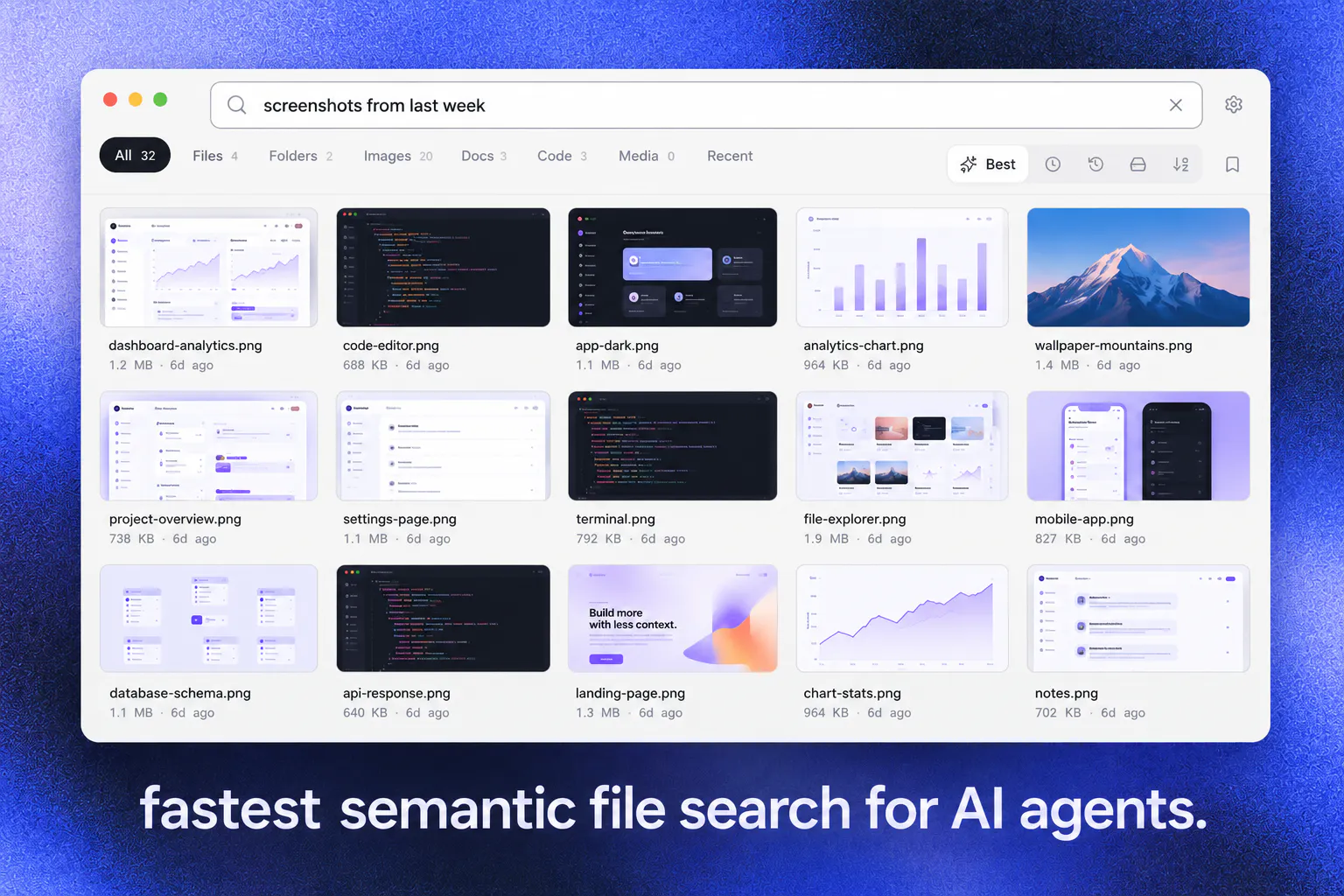Sort results by clock (recent) icon
The width and height of the screenshot is (1344, 896).
pos(1053,164)
